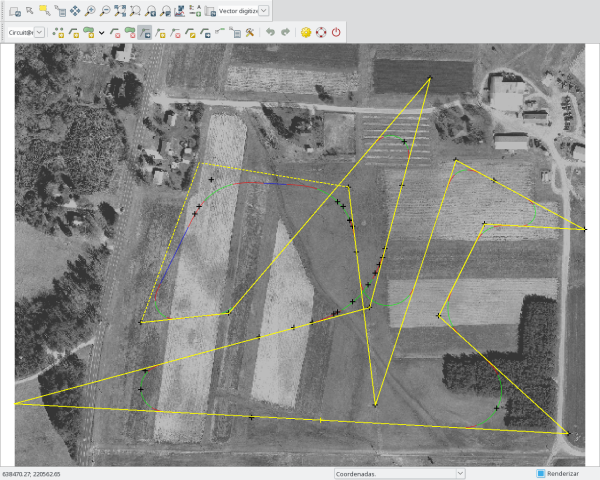Click the Redo arrow in digitizing toolbar
The height and width of the screenshot is (480, 600).
click(x=285, y=32)
